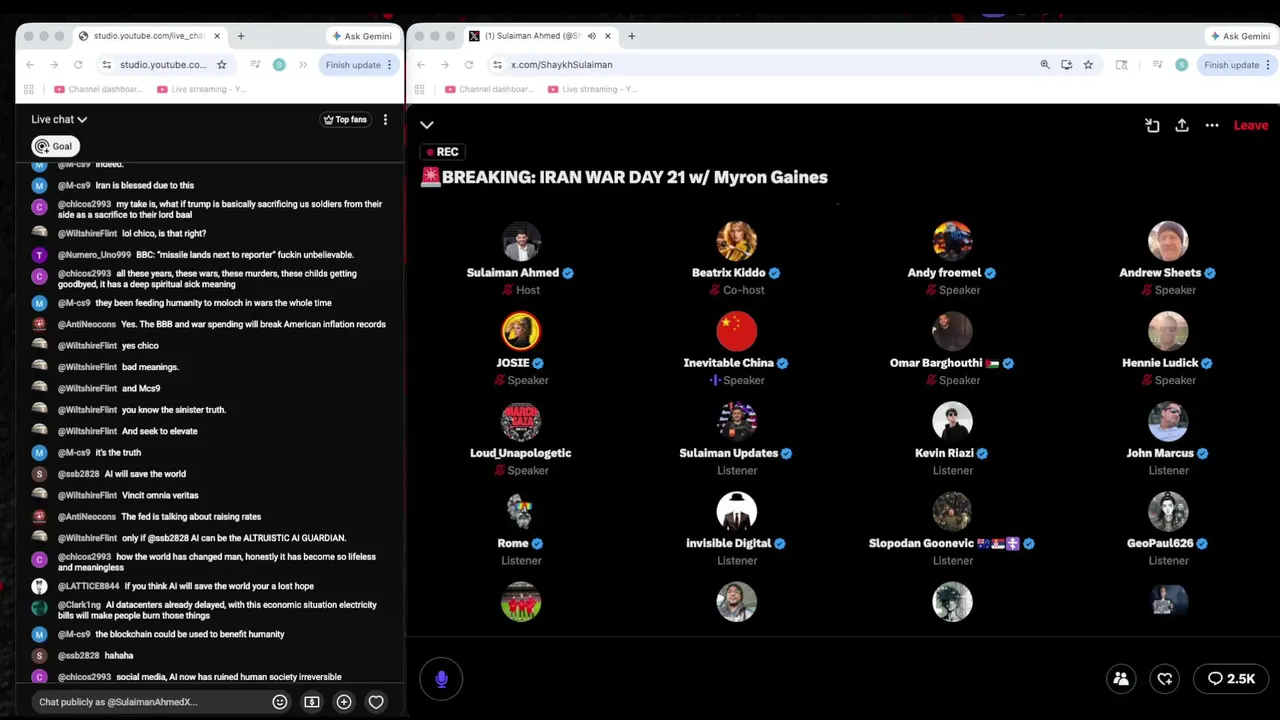Screen dimensions: 1280x720
Task: Select speaker name Omar Barghouthi
Action: point(936,363)
